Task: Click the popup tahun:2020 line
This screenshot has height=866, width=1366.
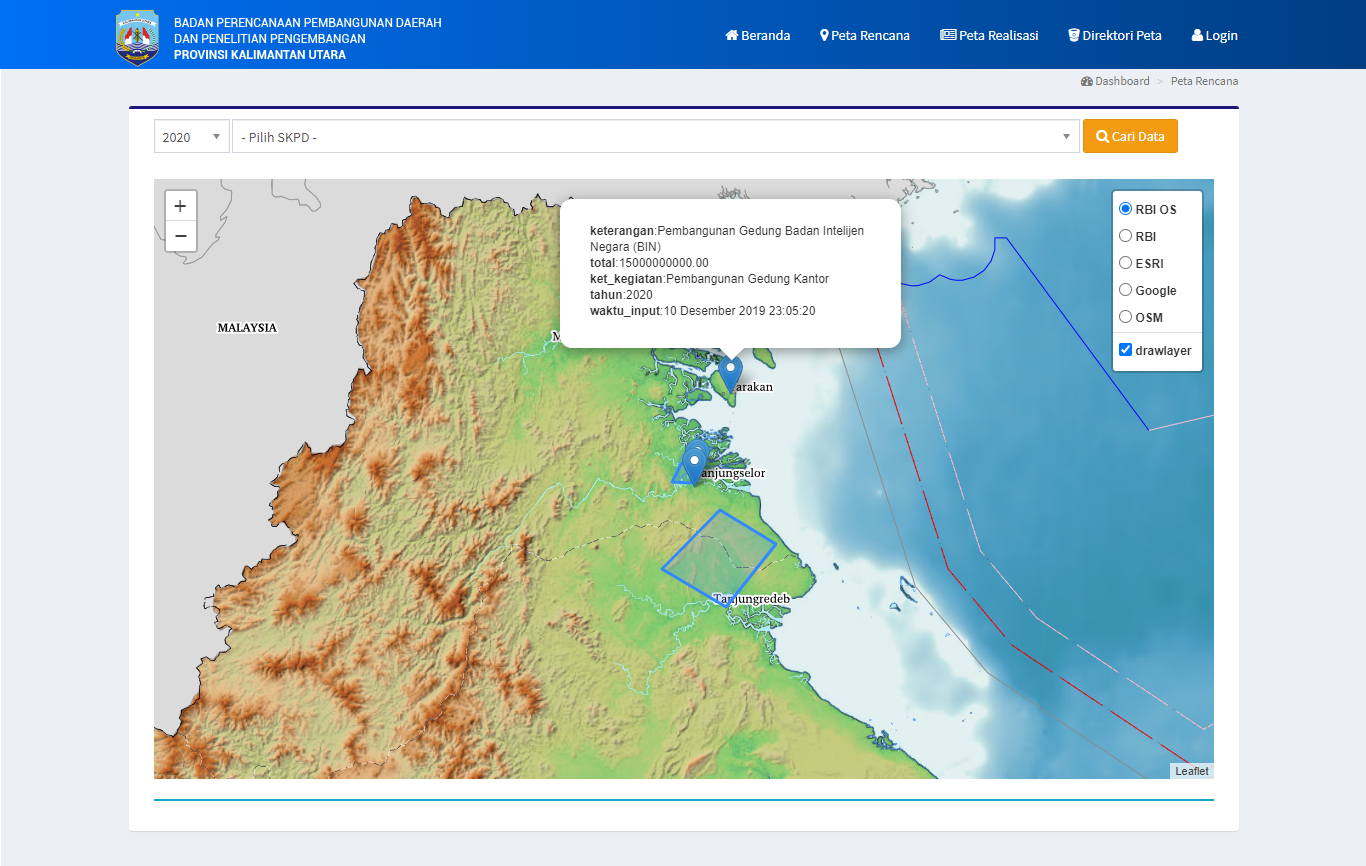Action: (x=621, y=295)
